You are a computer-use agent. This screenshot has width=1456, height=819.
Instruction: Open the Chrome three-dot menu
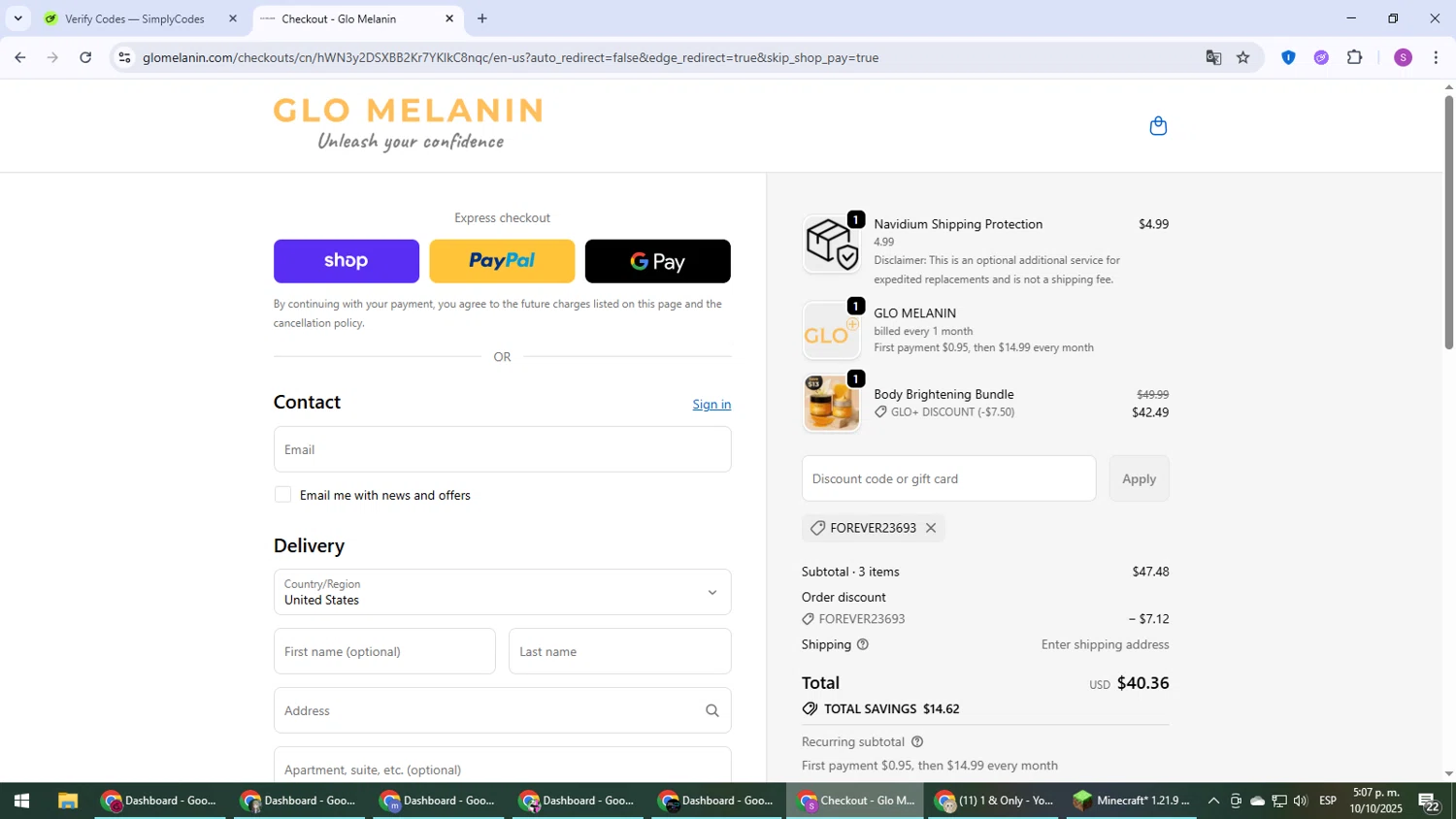tap(1436, 58)
